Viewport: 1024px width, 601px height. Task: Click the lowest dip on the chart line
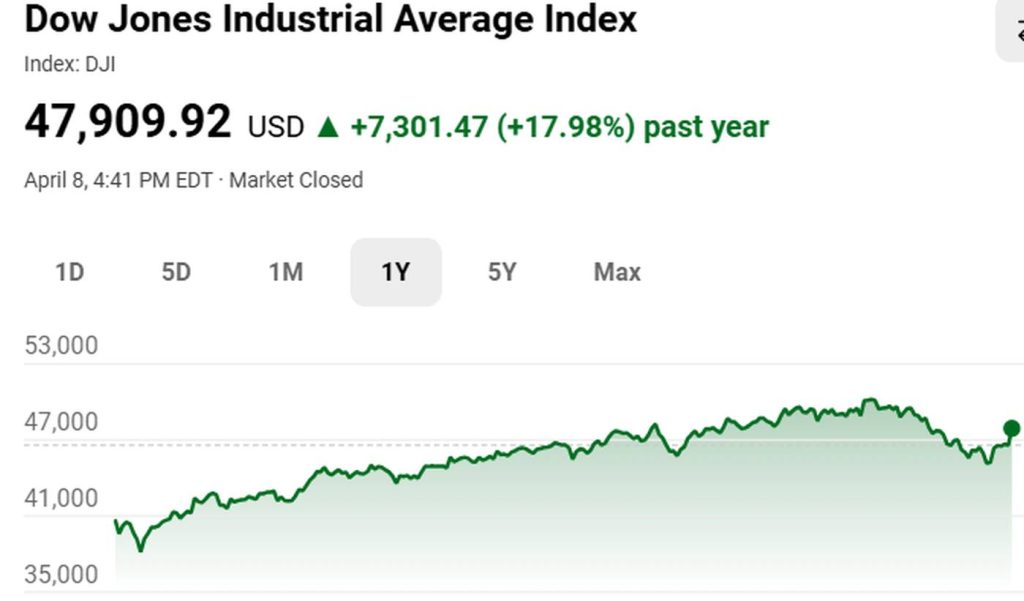coord(140,549)
